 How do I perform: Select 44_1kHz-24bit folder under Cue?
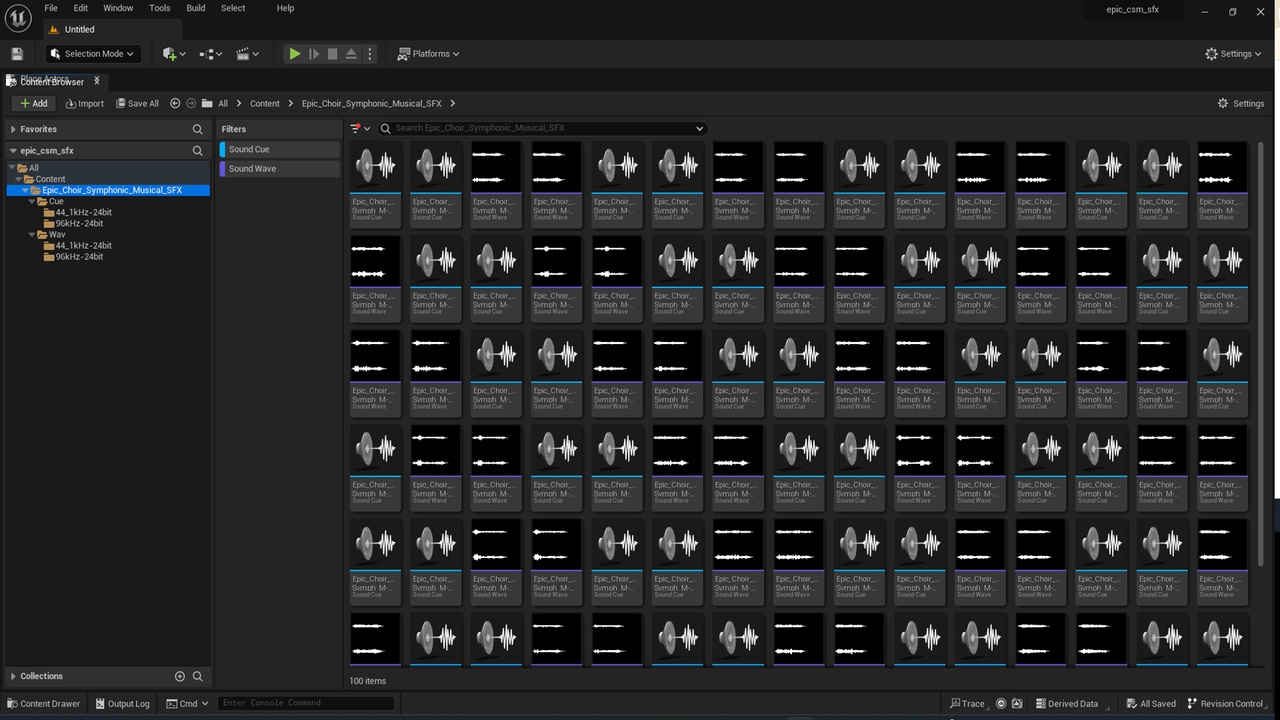point(83,212)
